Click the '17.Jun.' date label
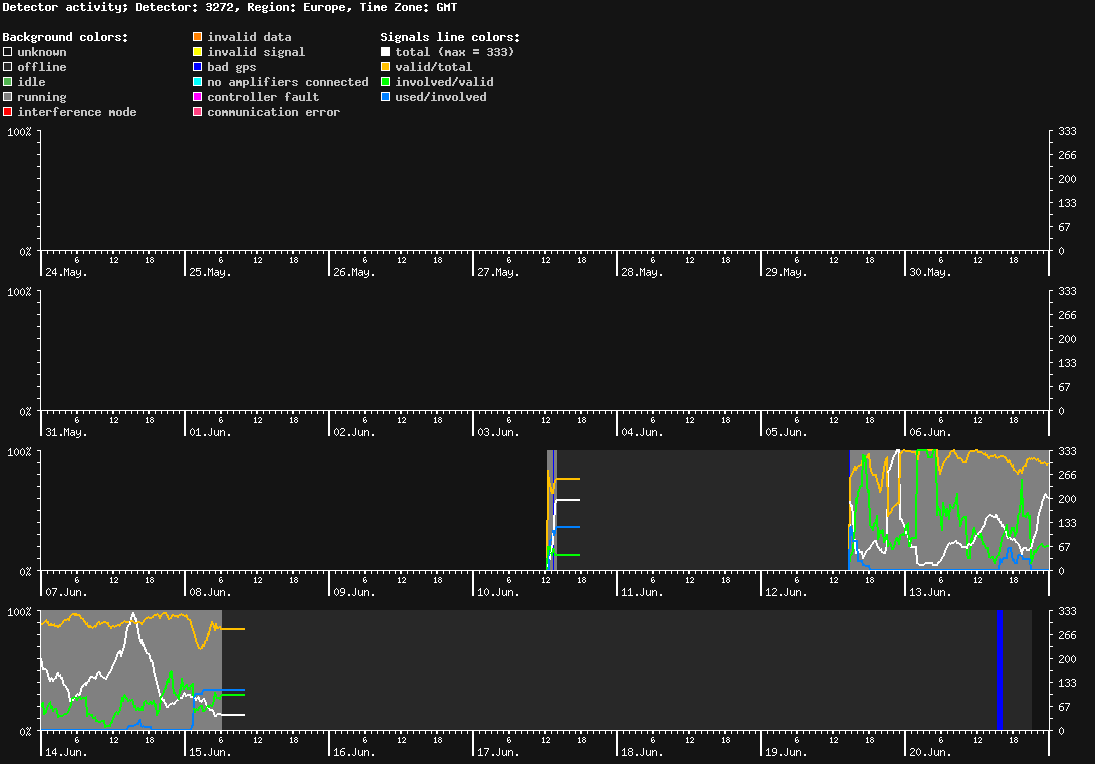The height and width of the screenshot is (764, 1095). (x=498, y=752)
